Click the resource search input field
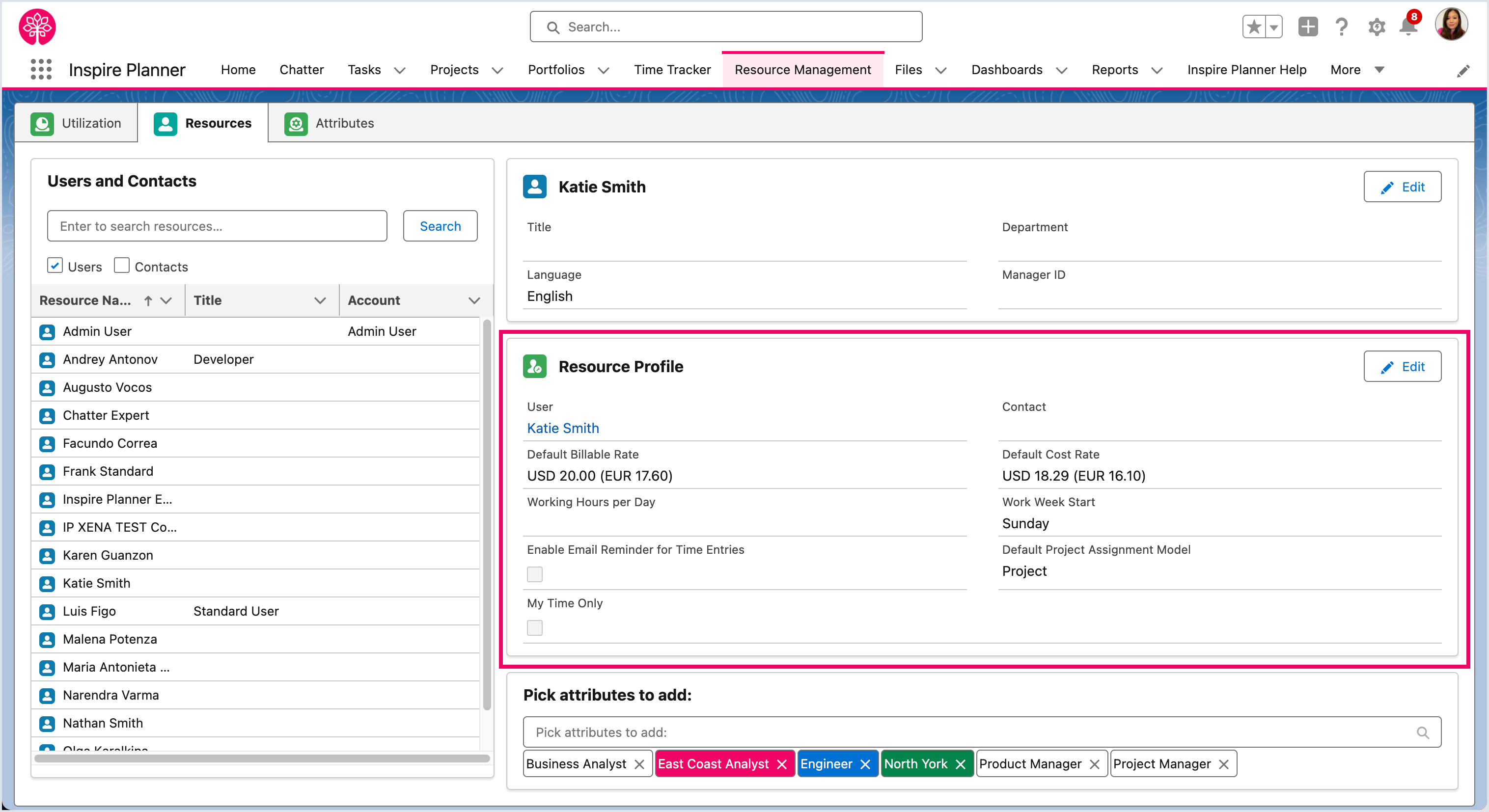Viewport: 1489px width, 812px height. pyautogui.click(x=217, y=226)
